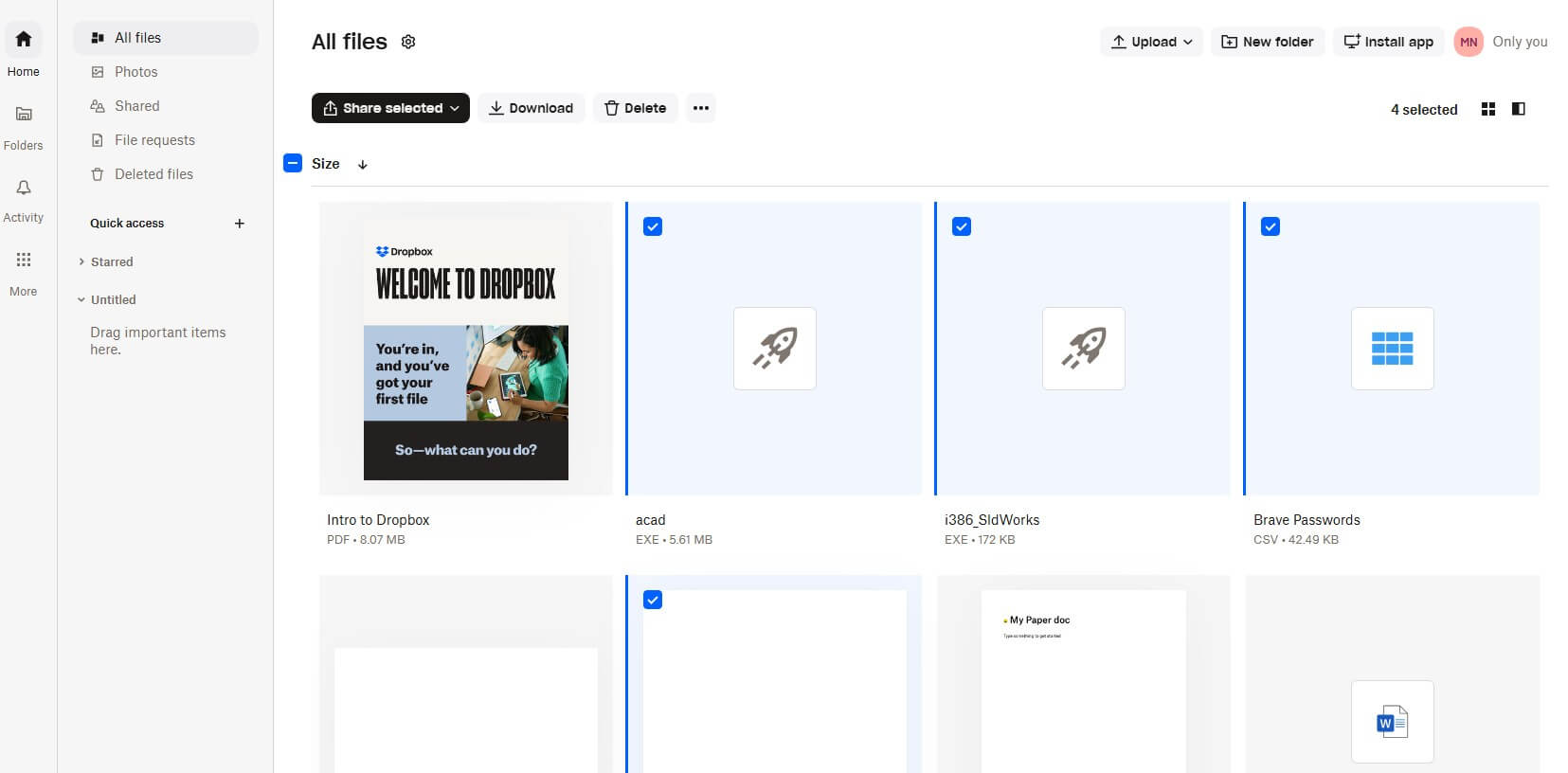Open the three-dot more actions menu
1568x773 pixels.
click(x=701, y=108)
